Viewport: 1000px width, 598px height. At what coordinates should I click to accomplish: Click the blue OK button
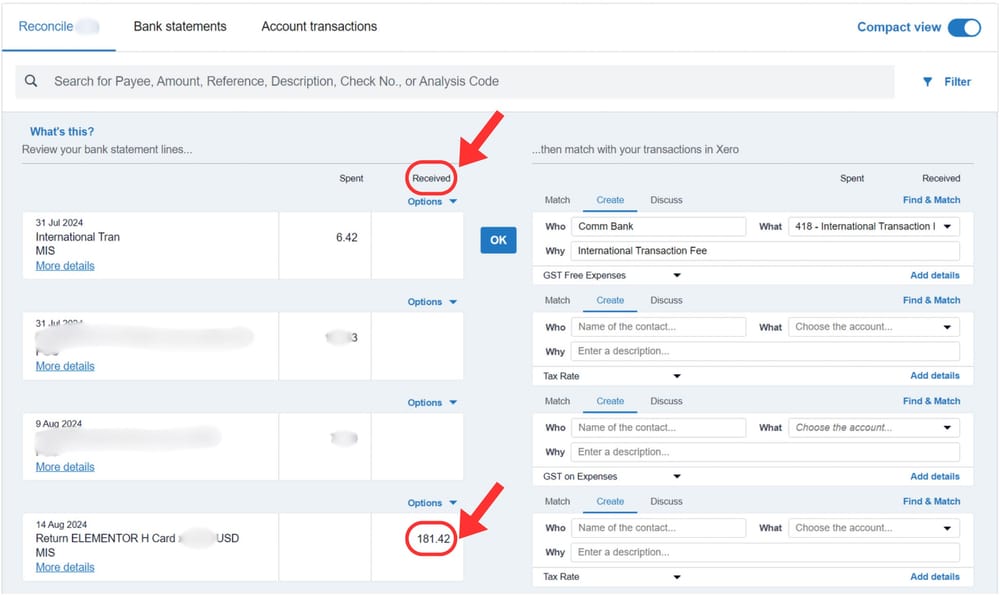coord(498,240)
